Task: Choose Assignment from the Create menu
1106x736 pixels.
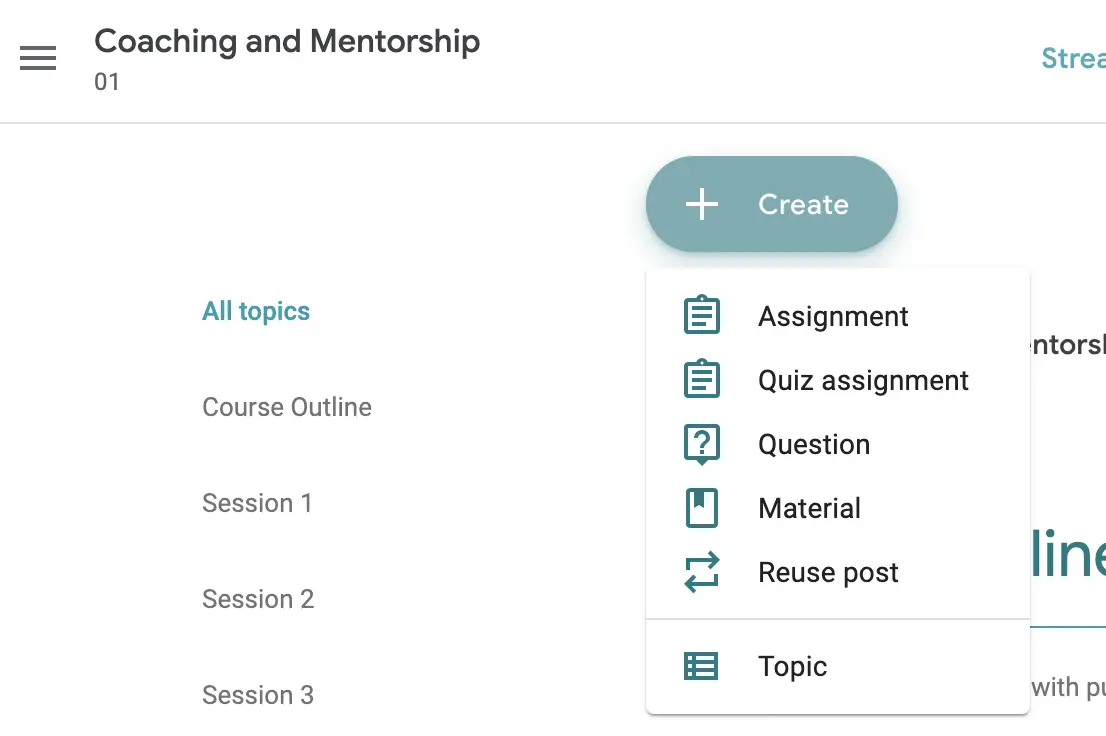Action: (x=833, y=316)
